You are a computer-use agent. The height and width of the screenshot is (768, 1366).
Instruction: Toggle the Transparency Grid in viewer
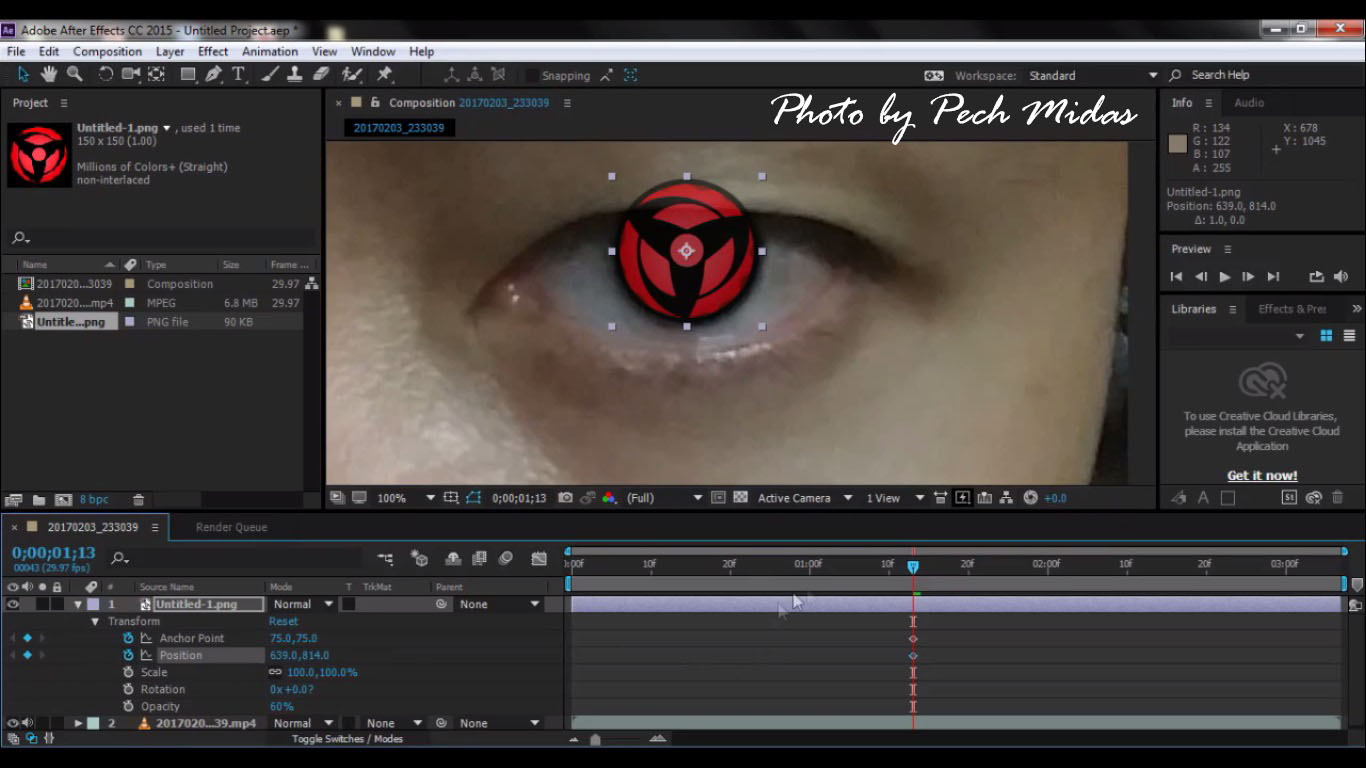click(x=741, y=498)
